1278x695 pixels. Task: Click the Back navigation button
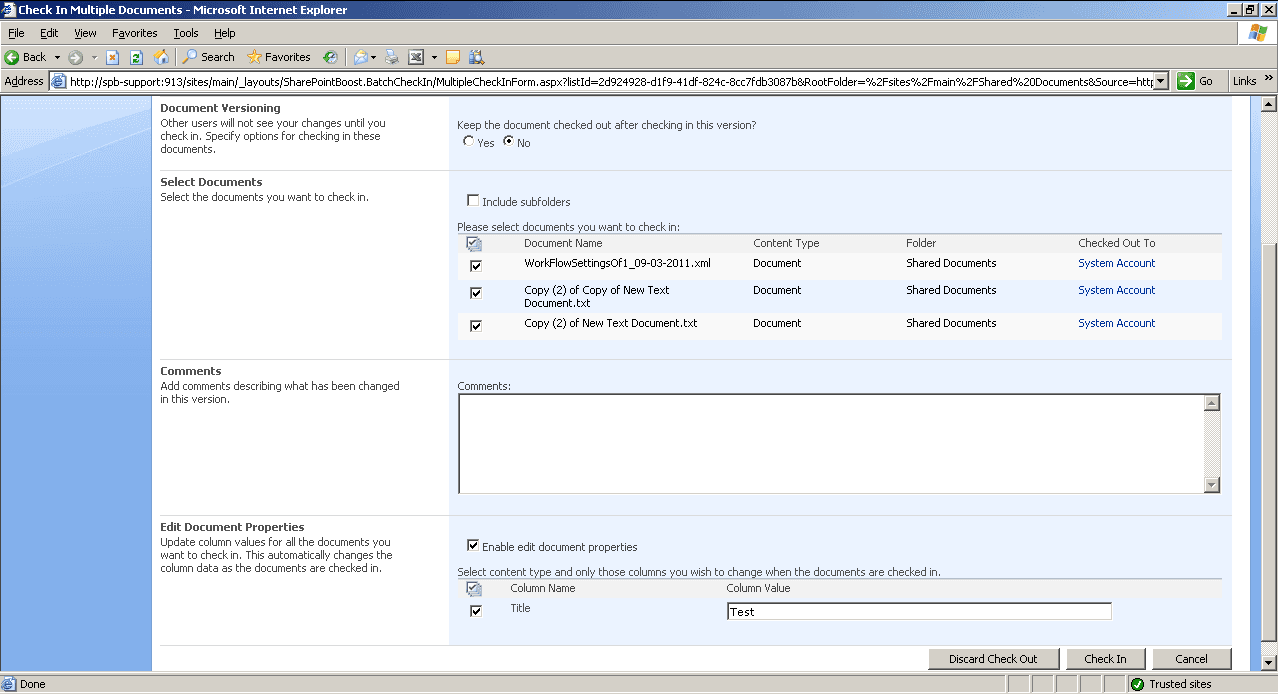[x=26, y=57]
